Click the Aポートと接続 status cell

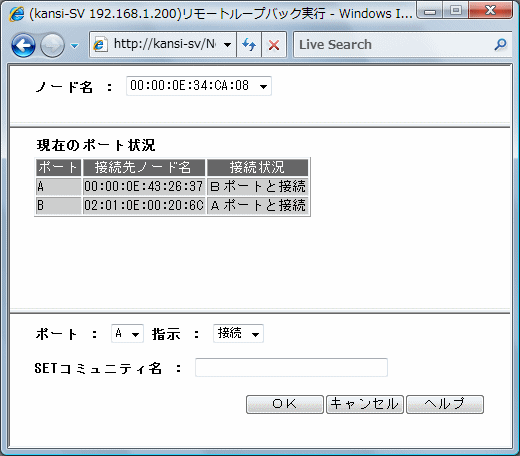(258, 205)
